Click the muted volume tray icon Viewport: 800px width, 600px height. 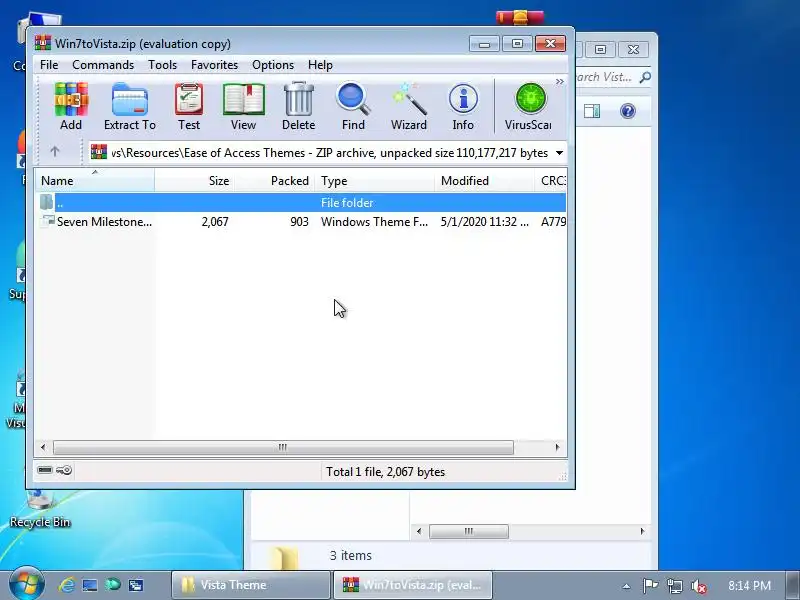(x=698, y=586)
